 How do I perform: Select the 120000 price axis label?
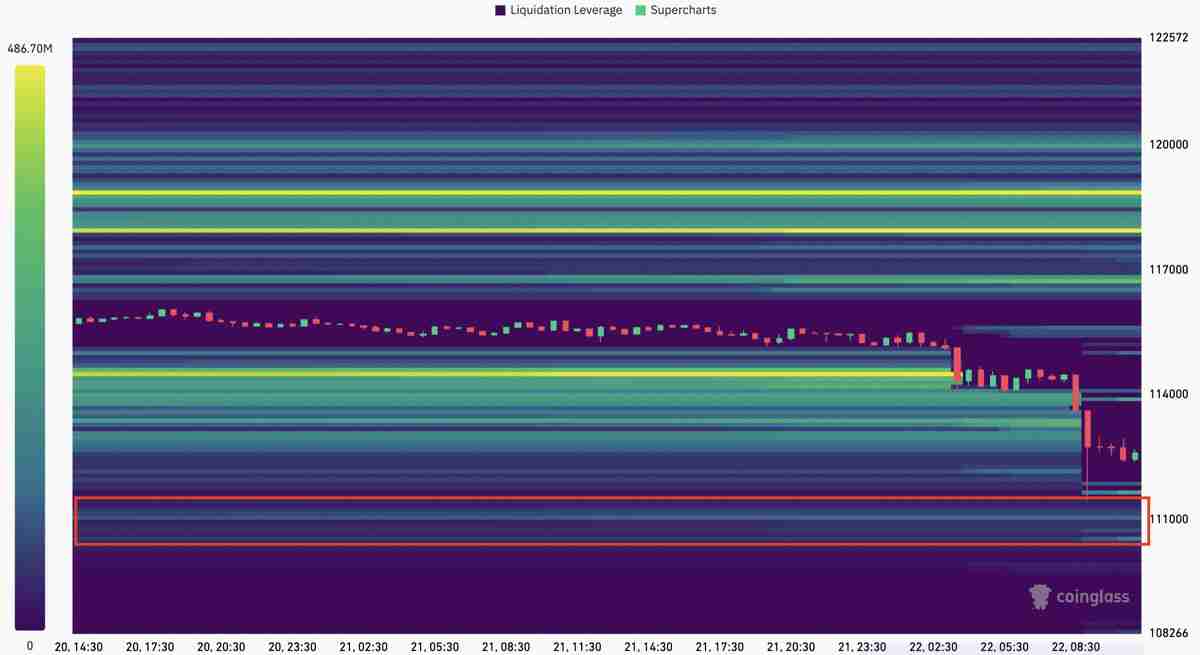(1169, 144)
